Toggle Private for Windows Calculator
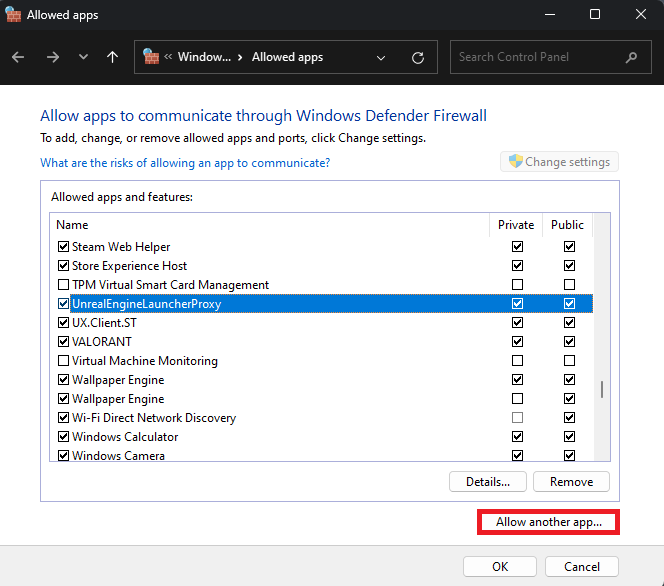 click(x=517, y=437)
